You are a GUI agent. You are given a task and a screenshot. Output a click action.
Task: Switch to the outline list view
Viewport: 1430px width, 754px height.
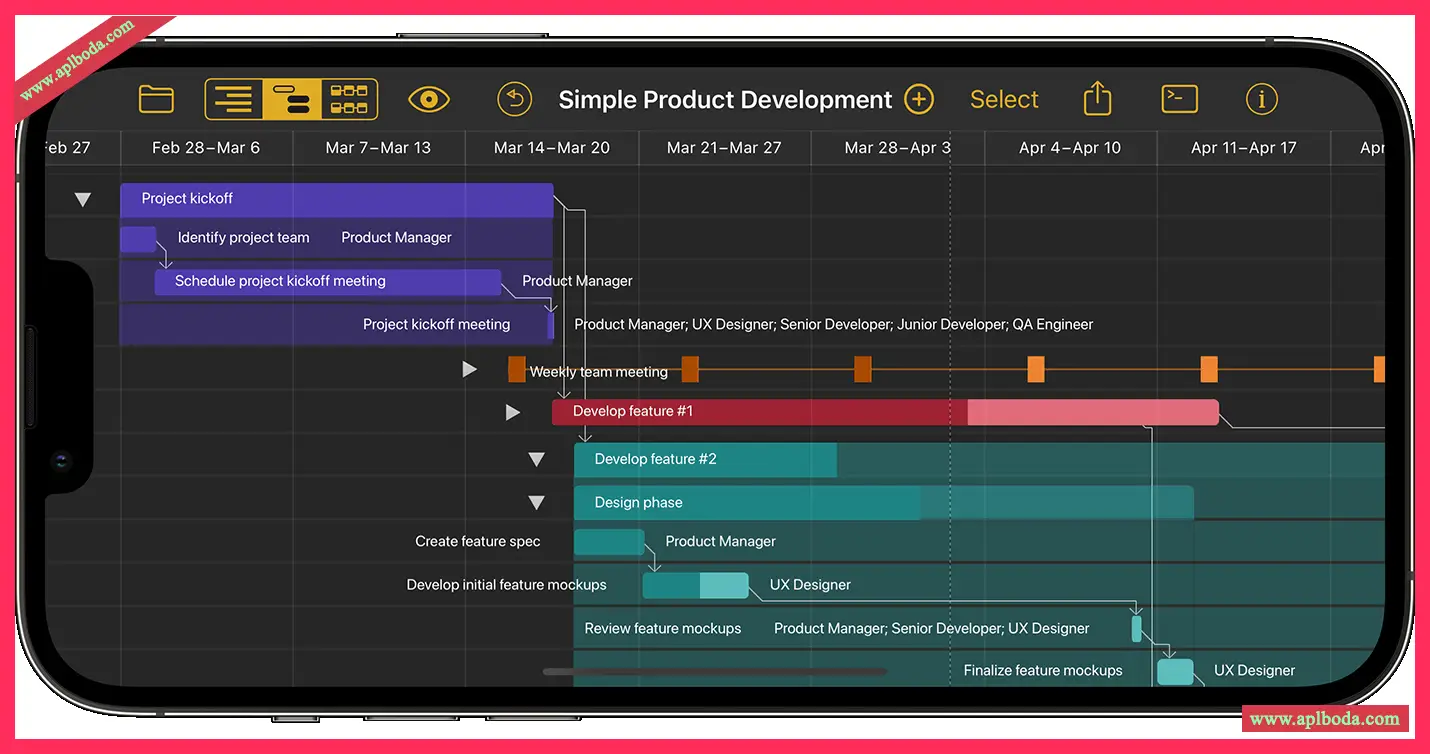click(234, 99)
